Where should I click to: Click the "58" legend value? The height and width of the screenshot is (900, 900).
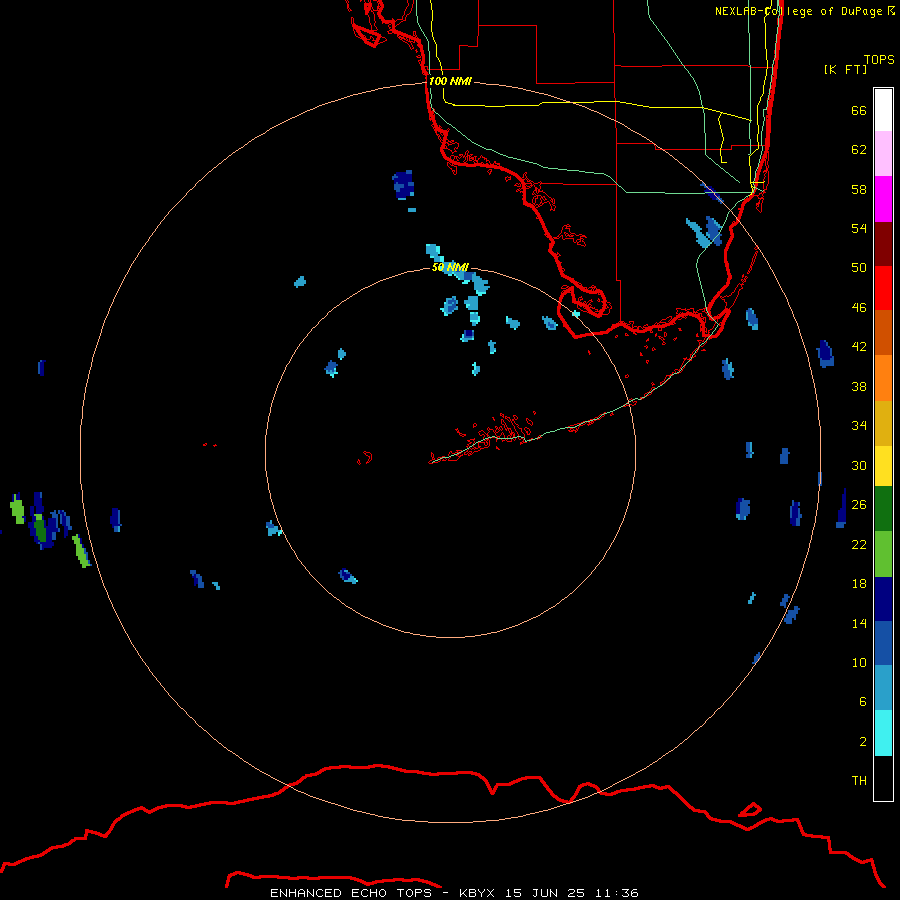(859, 189)
